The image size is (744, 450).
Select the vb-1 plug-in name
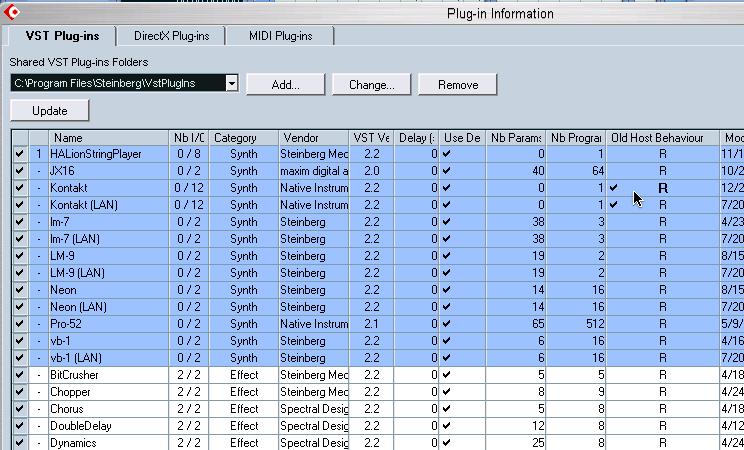pos(60,341)
